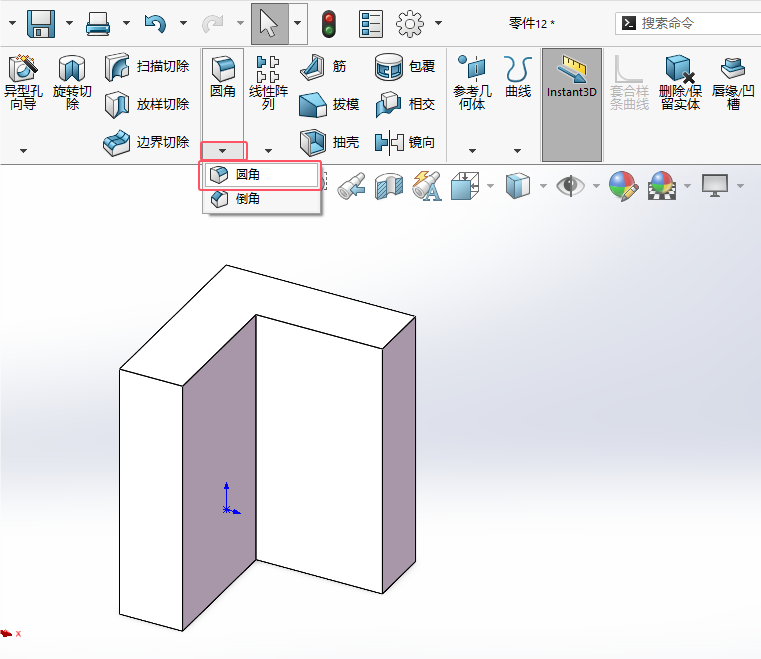Expand the 参考几何体 dropdown arrow
This screenshot has height=659, width=761.
tap(472, 151)
